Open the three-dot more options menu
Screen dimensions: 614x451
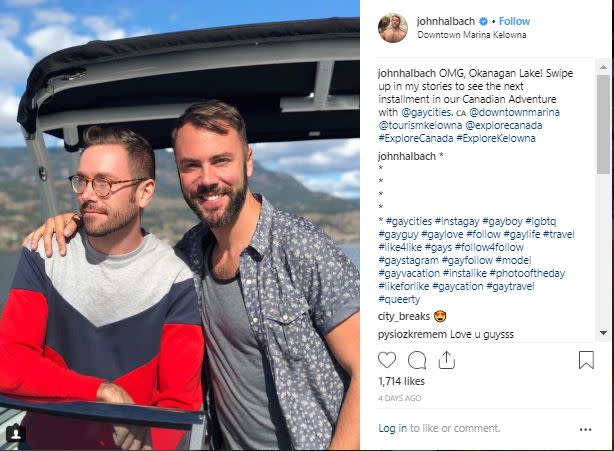[x=585, y=429]
